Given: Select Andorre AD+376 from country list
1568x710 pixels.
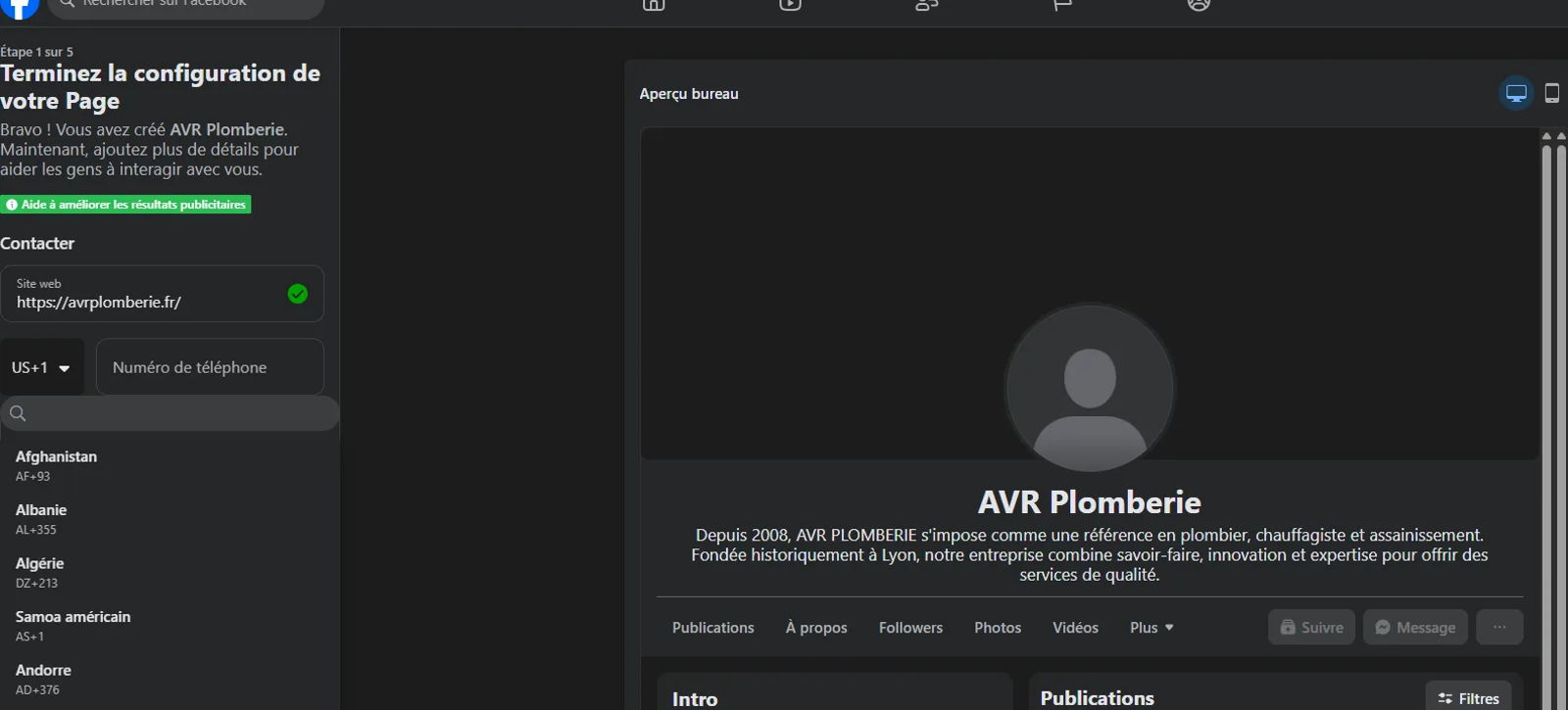Looking at the screenshot, I should tap(170, 680).
